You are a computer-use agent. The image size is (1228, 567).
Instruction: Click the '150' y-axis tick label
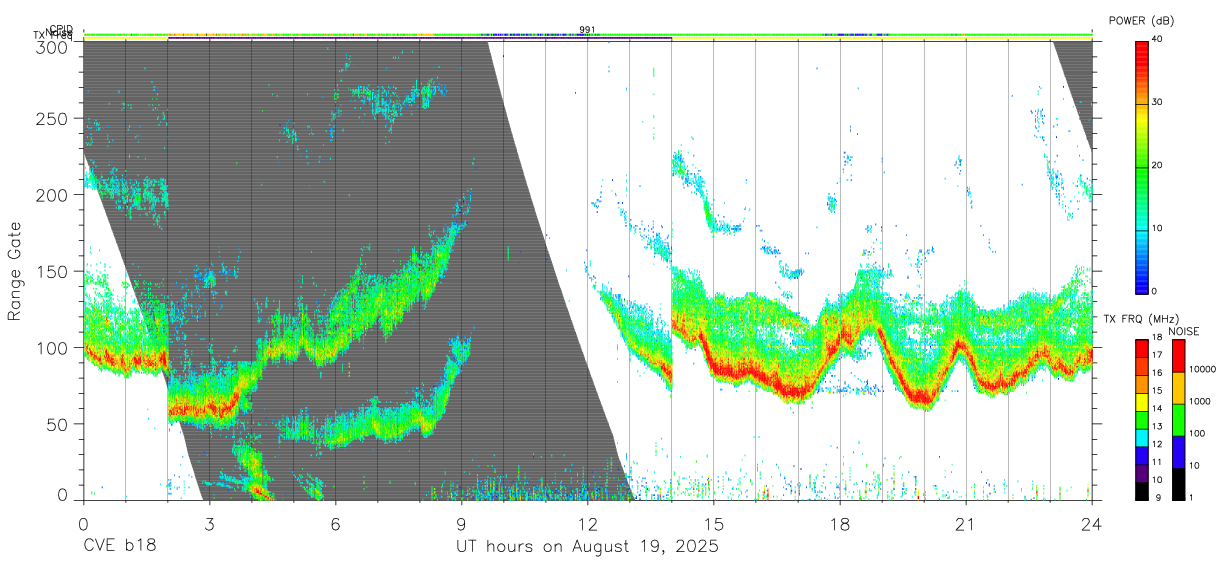[x=50, y=271]
